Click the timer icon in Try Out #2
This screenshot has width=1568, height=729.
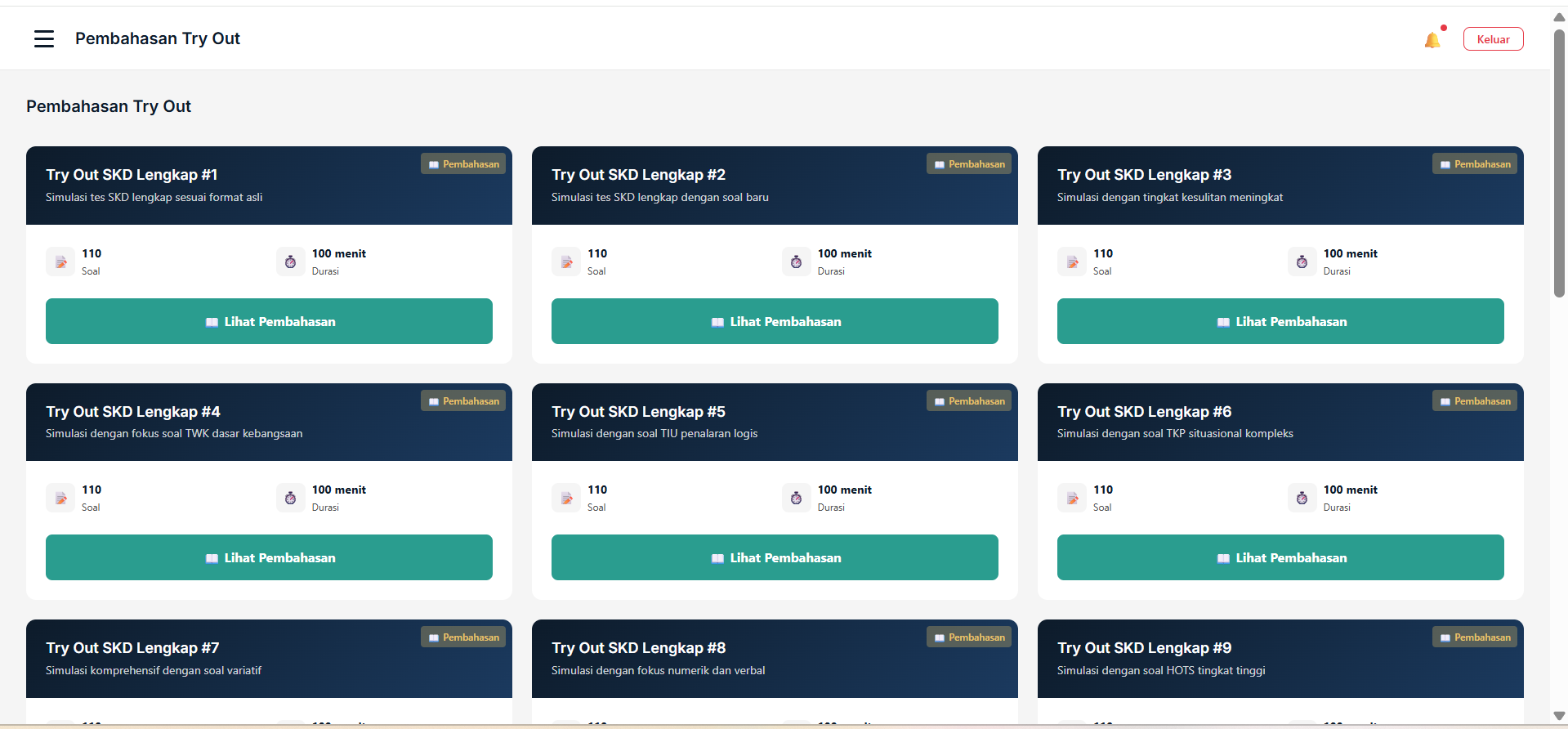point(796,262)
